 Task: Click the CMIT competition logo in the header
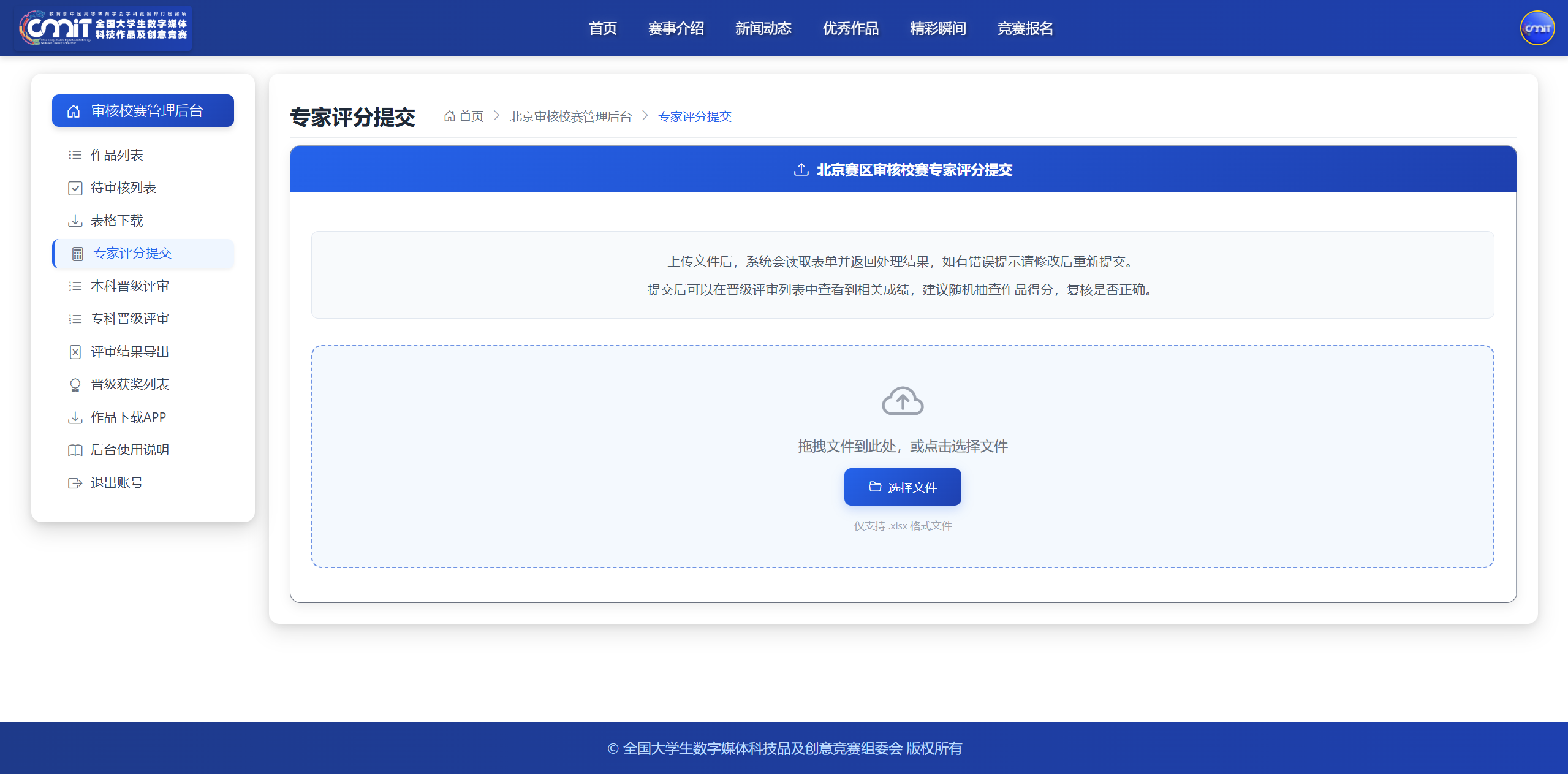[x=102, y=28]
